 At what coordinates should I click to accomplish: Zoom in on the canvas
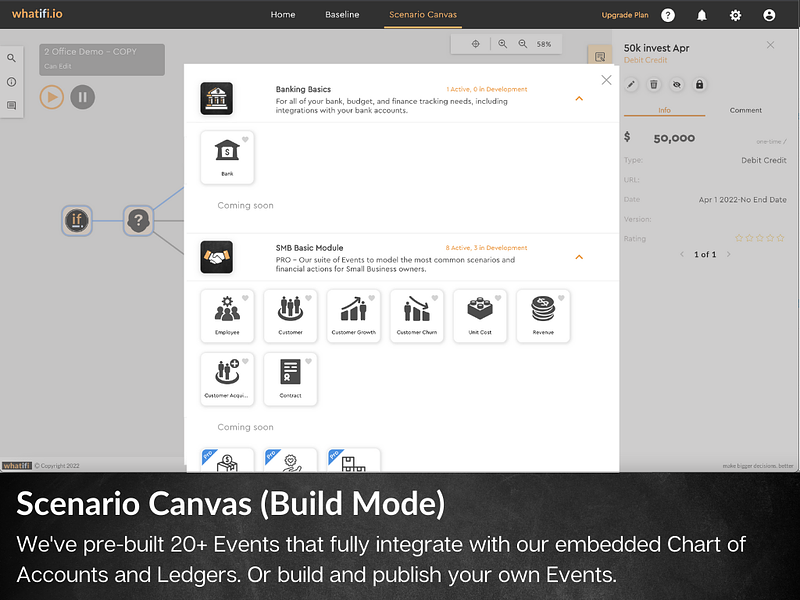(503, 44)
